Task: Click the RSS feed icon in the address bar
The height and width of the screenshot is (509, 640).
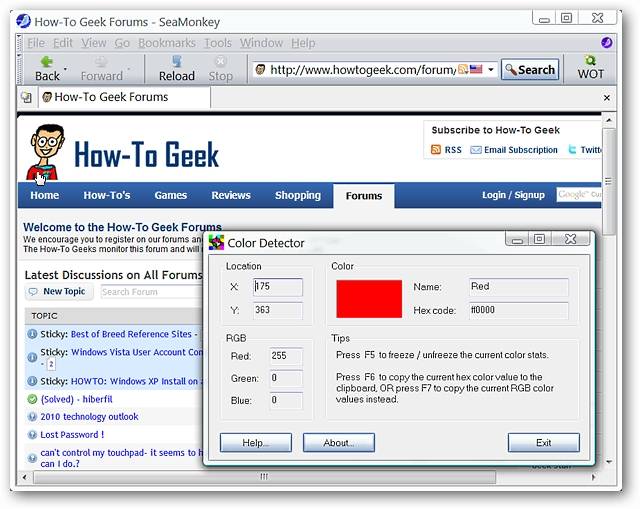Action: 463,69
